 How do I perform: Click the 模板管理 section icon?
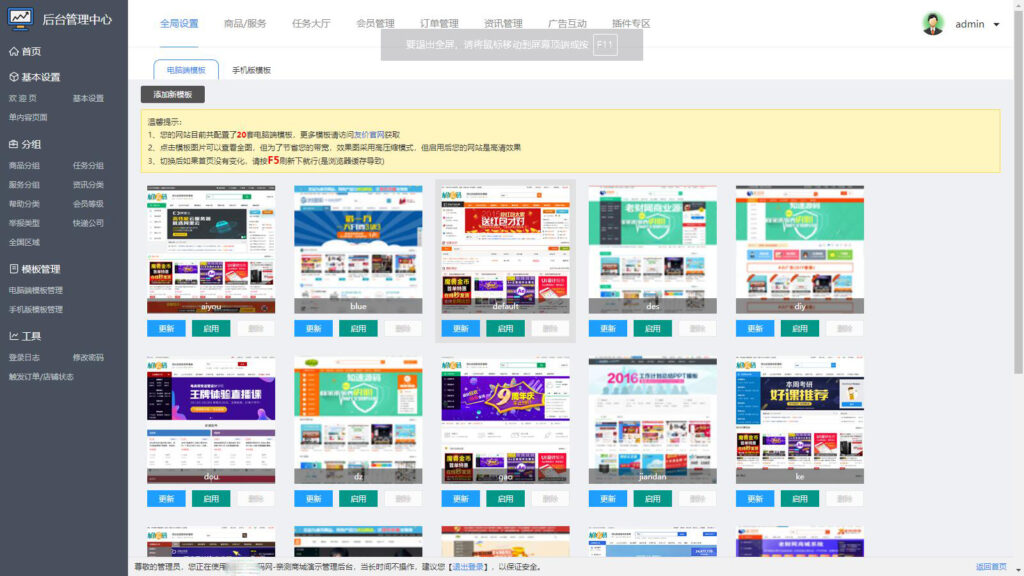(14, 266)
